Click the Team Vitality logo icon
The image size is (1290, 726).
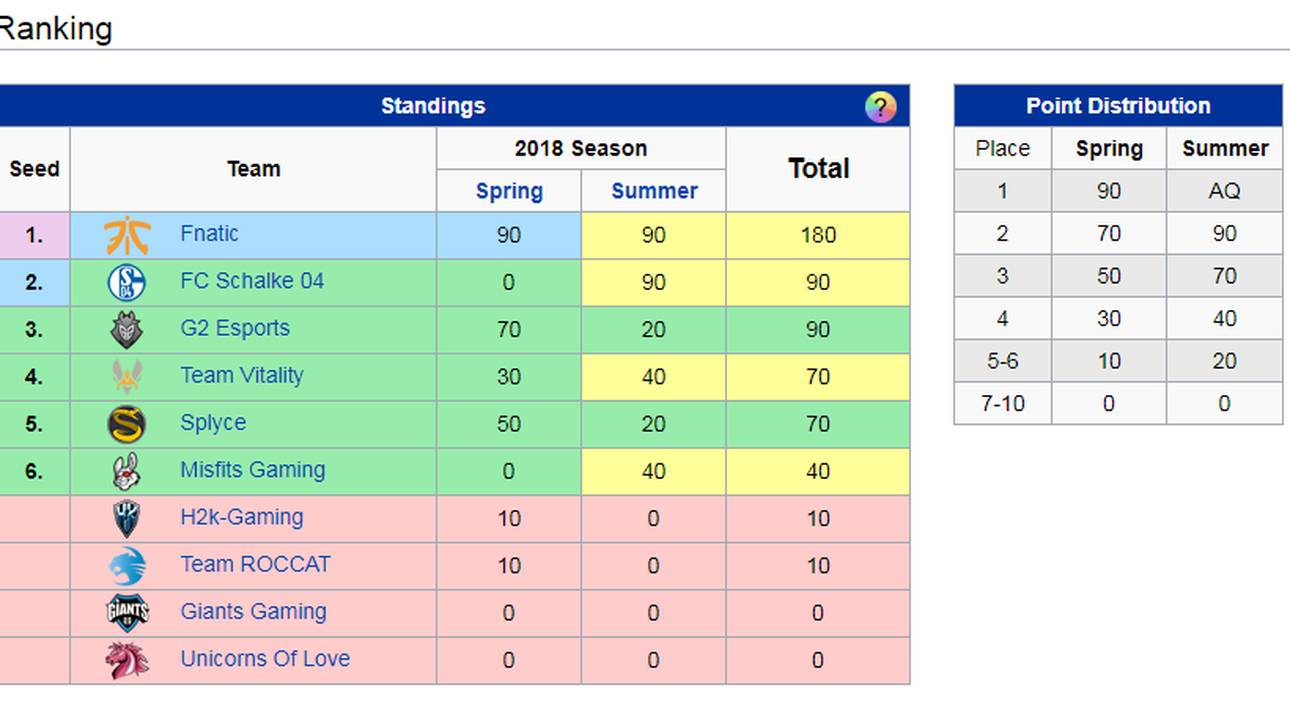tap(126, 376)
